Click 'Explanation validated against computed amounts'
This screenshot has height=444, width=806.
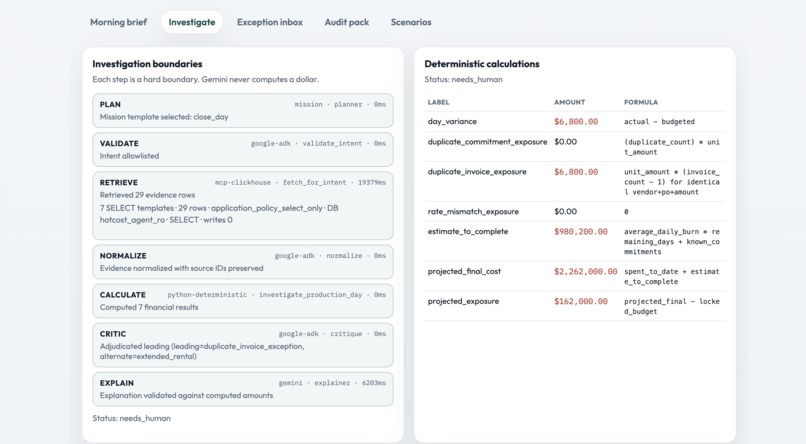coord(187,395)
